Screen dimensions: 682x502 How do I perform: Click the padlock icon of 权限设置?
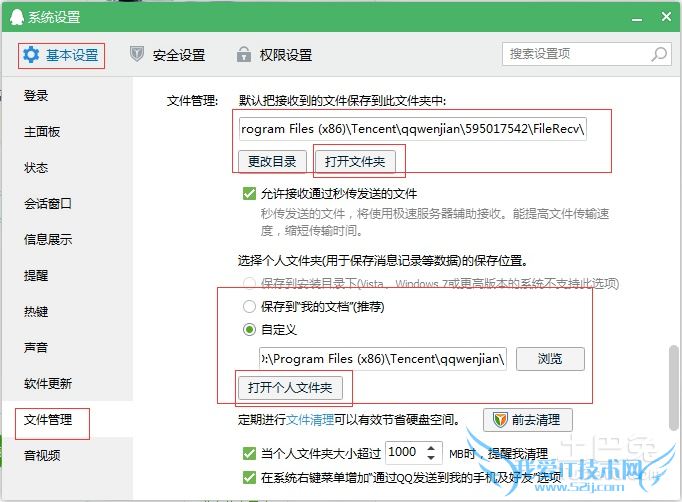(244, 54)
